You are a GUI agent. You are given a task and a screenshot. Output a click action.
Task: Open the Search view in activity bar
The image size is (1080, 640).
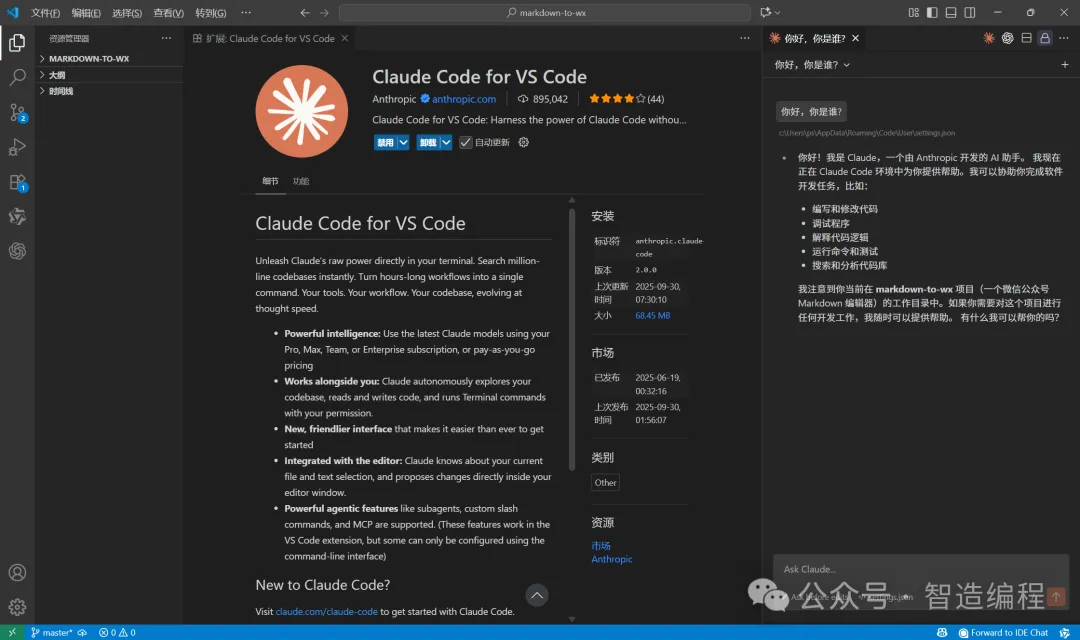click(17, 77)
